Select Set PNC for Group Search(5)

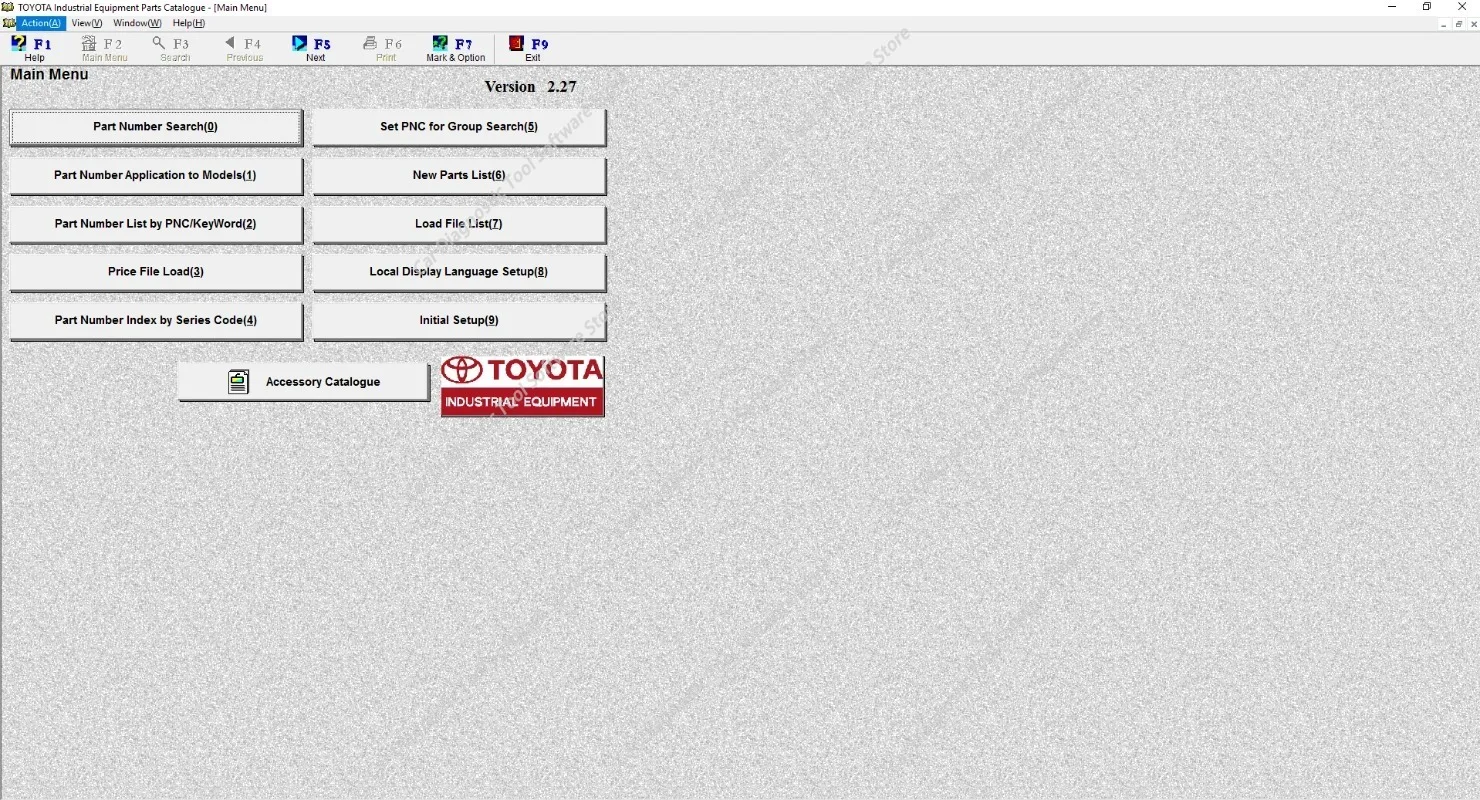pyautogui.click(x=459, y=127)
